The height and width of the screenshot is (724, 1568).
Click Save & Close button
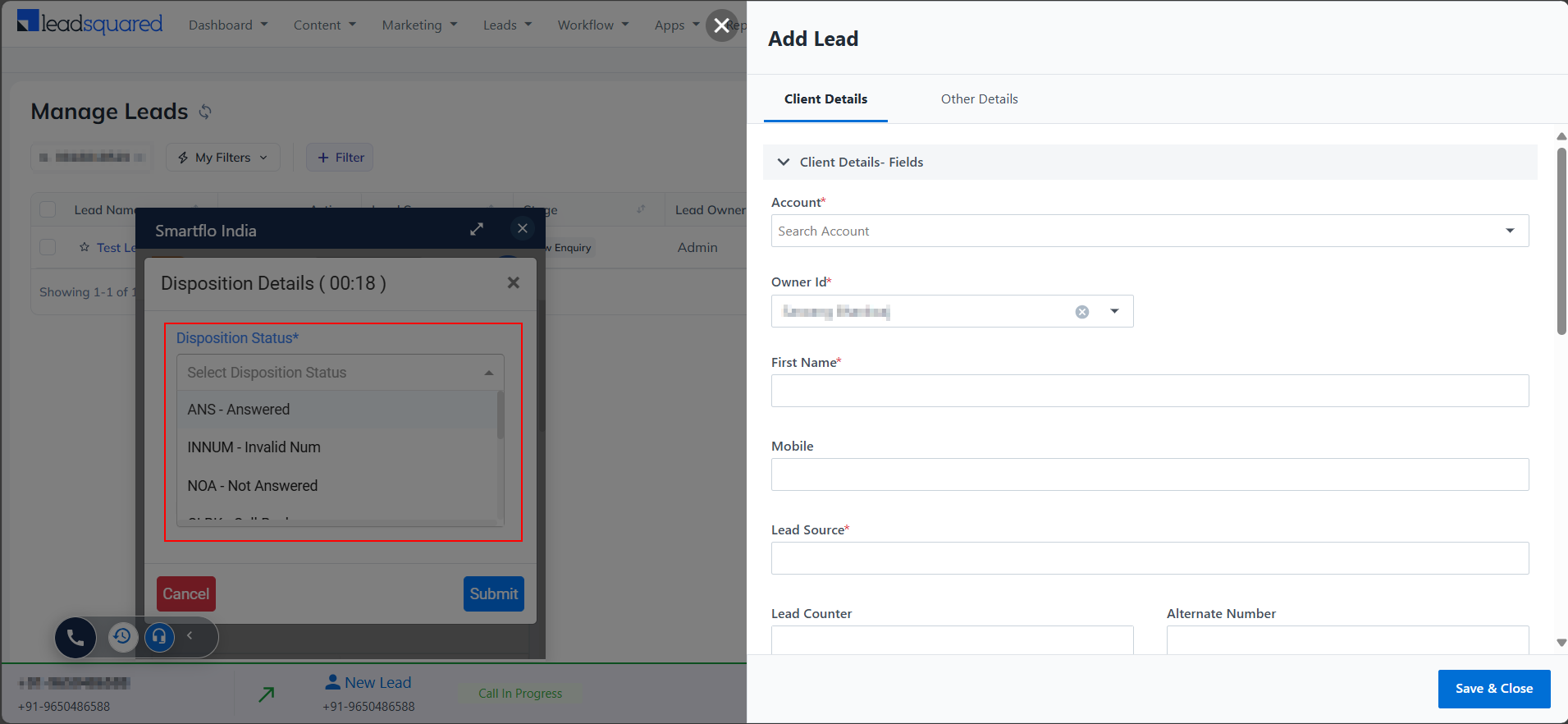coord(1494,689)
